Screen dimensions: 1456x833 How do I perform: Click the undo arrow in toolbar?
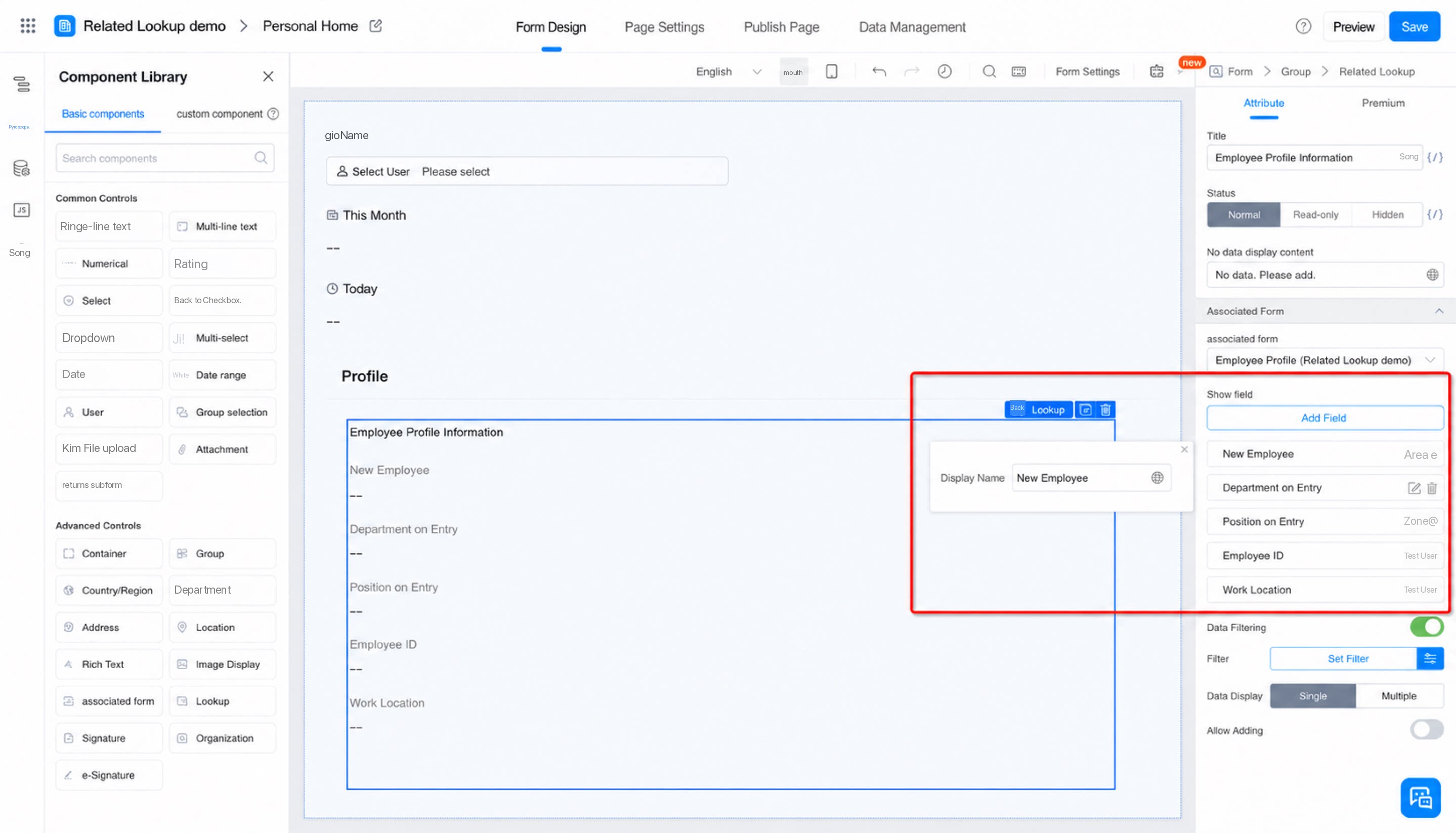[x=879, y=71]
